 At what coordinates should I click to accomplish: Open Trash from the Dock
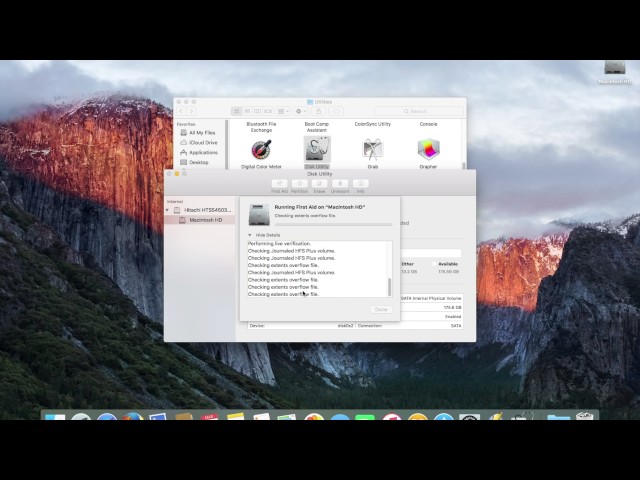tap(584, 416)
